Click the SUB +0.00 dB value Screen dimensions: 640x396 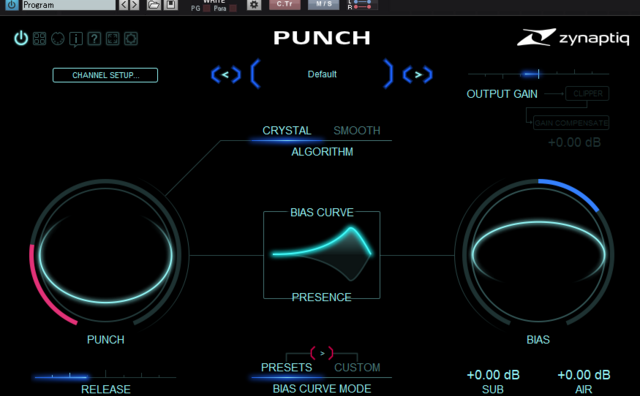click(x=493, y=375)
